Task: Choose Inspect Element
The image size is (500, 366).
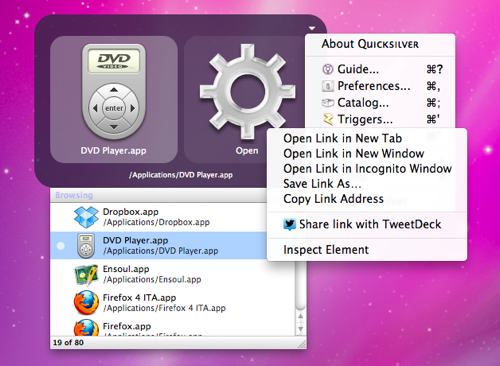Action: [367, 250]
